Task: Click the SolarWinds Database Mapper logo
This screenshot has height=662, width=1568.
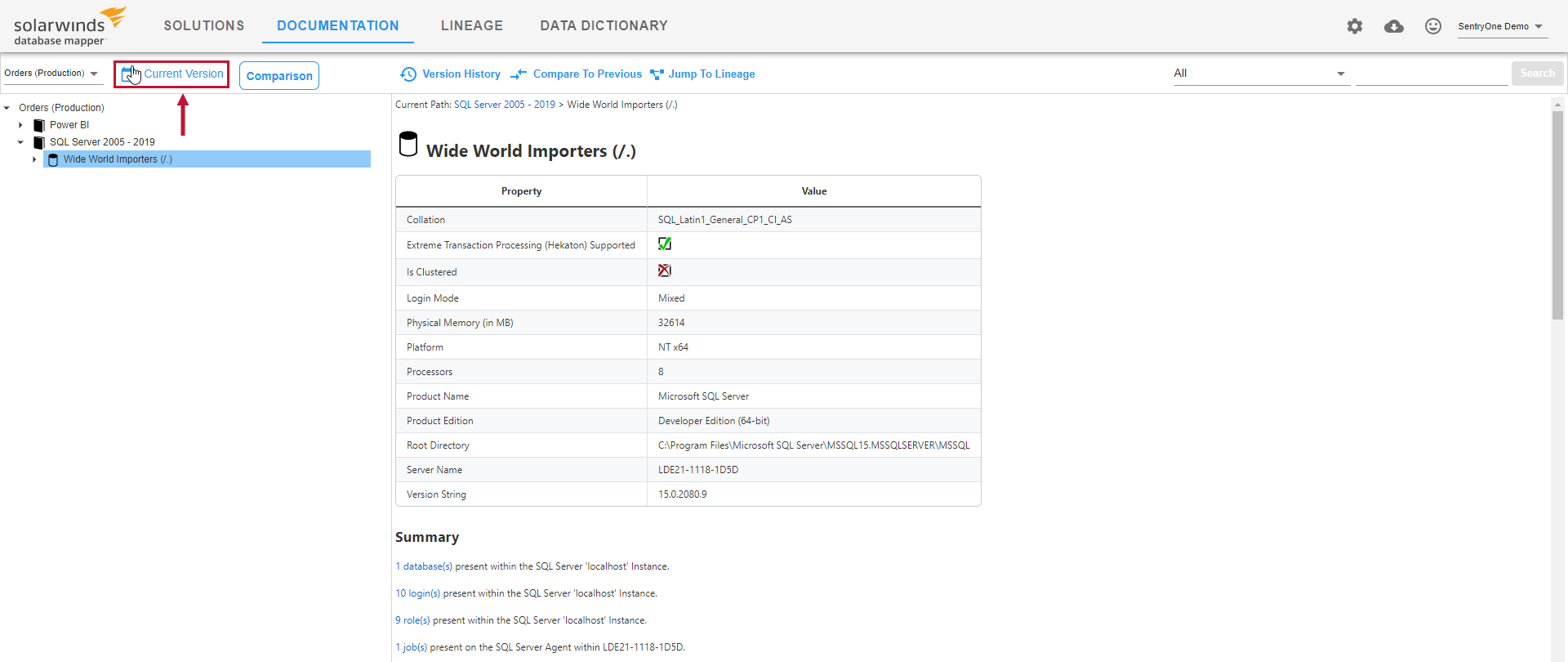Action: pos(70,26)
